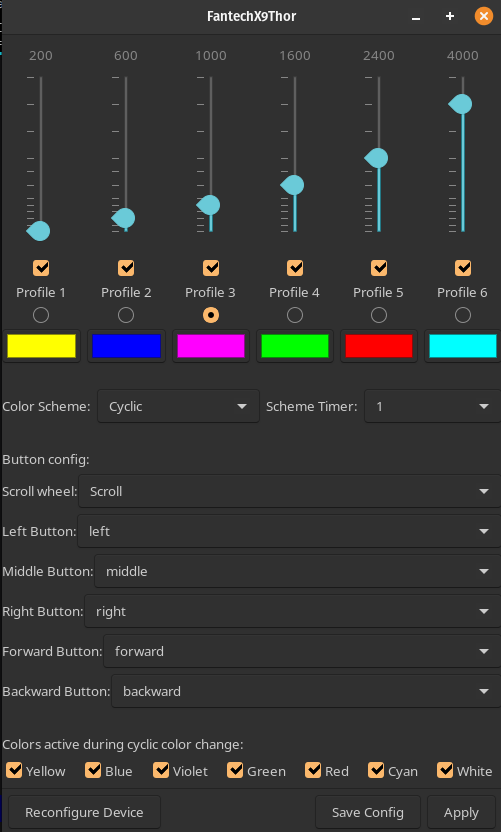
Task: Uncheck White in cyclic colors
Action: tap(445, 770)
